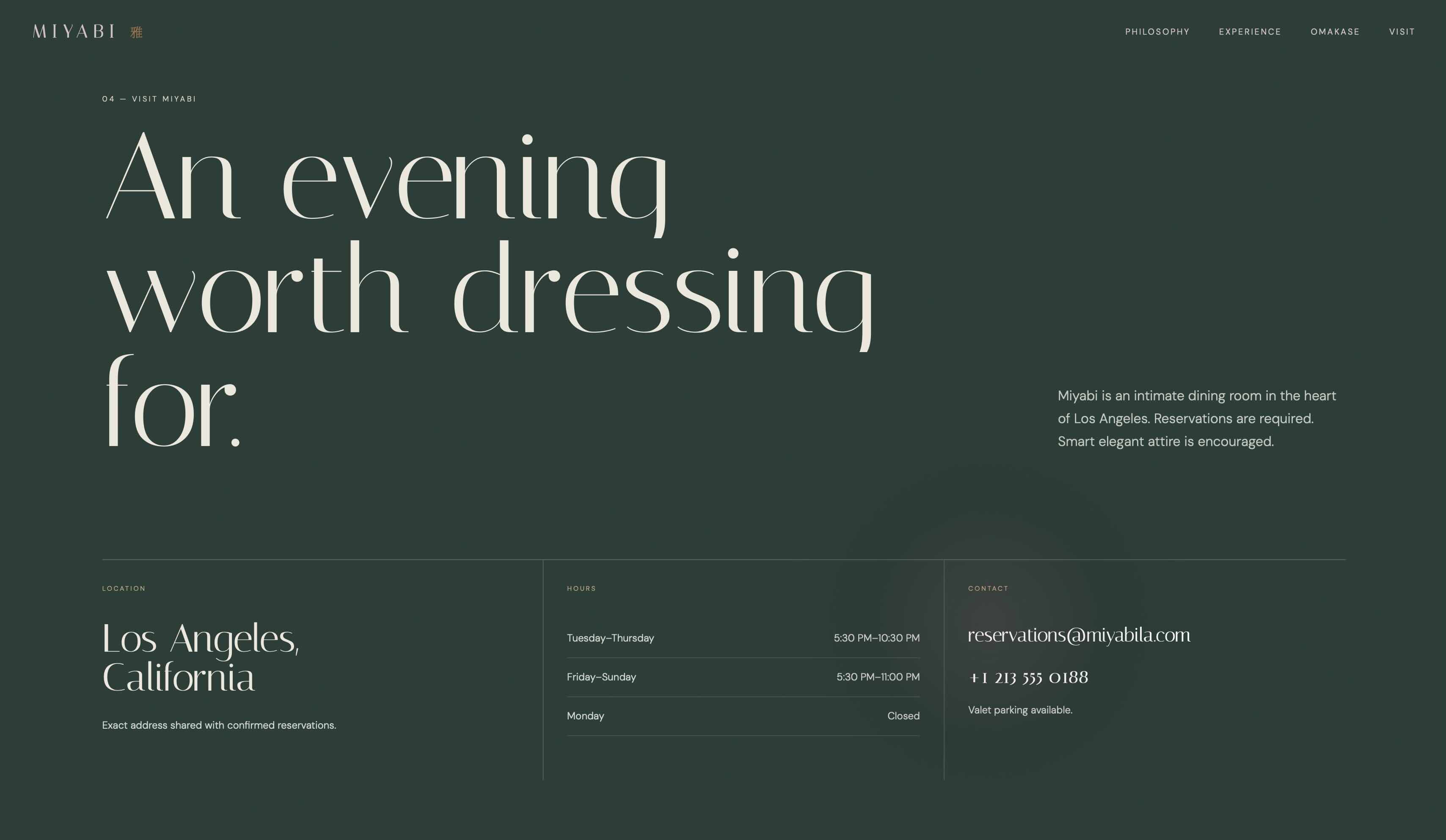Click the '04 — VISIT MIYABI' section label
Viewport: 1446px width, 840px height.
[x=149, y=99]
